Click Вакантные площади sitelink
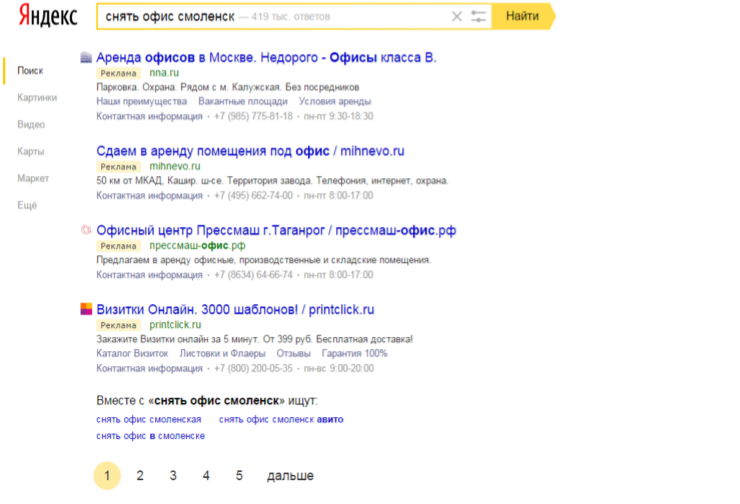The width and height of the screenshot is (740, 504). point(242,101)
